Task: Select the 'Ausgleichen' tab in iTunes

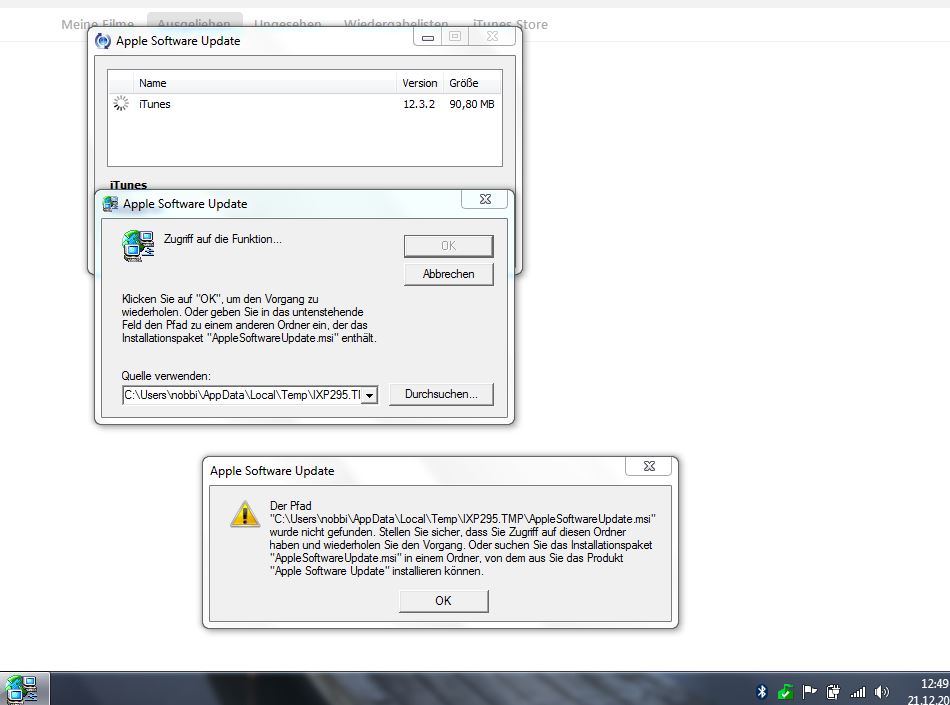Action: coord(194,24)
